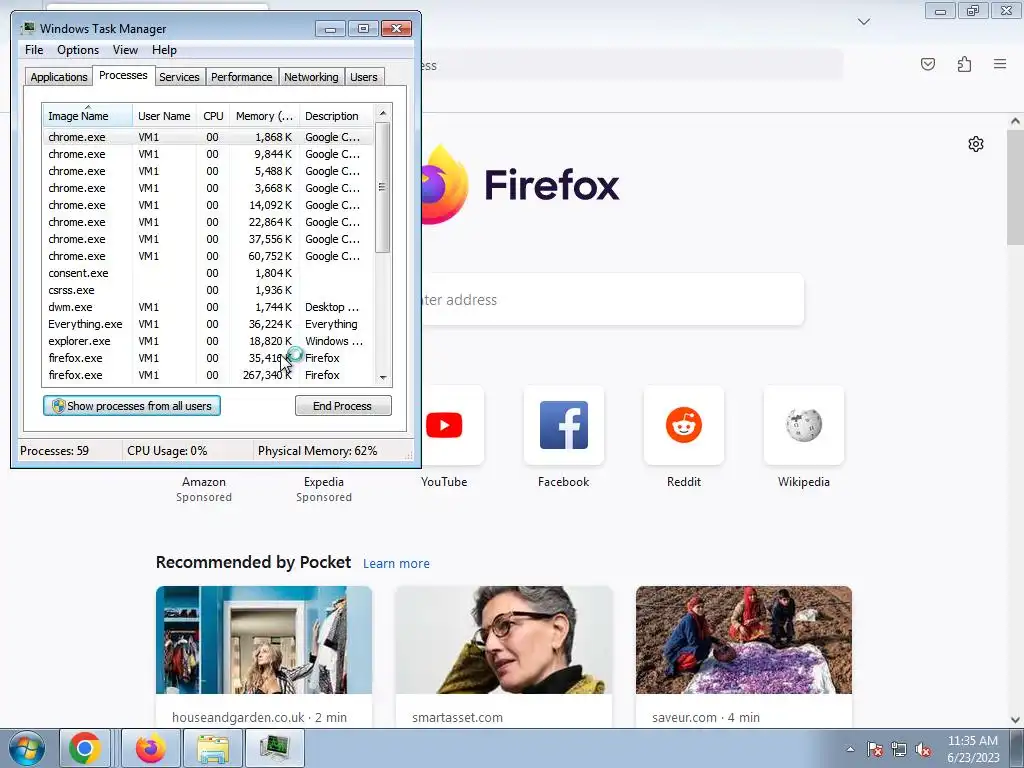Open the Facebook shortcut tile
The height and width of the screenshot is (768, 1024).
tap(564, 425)
